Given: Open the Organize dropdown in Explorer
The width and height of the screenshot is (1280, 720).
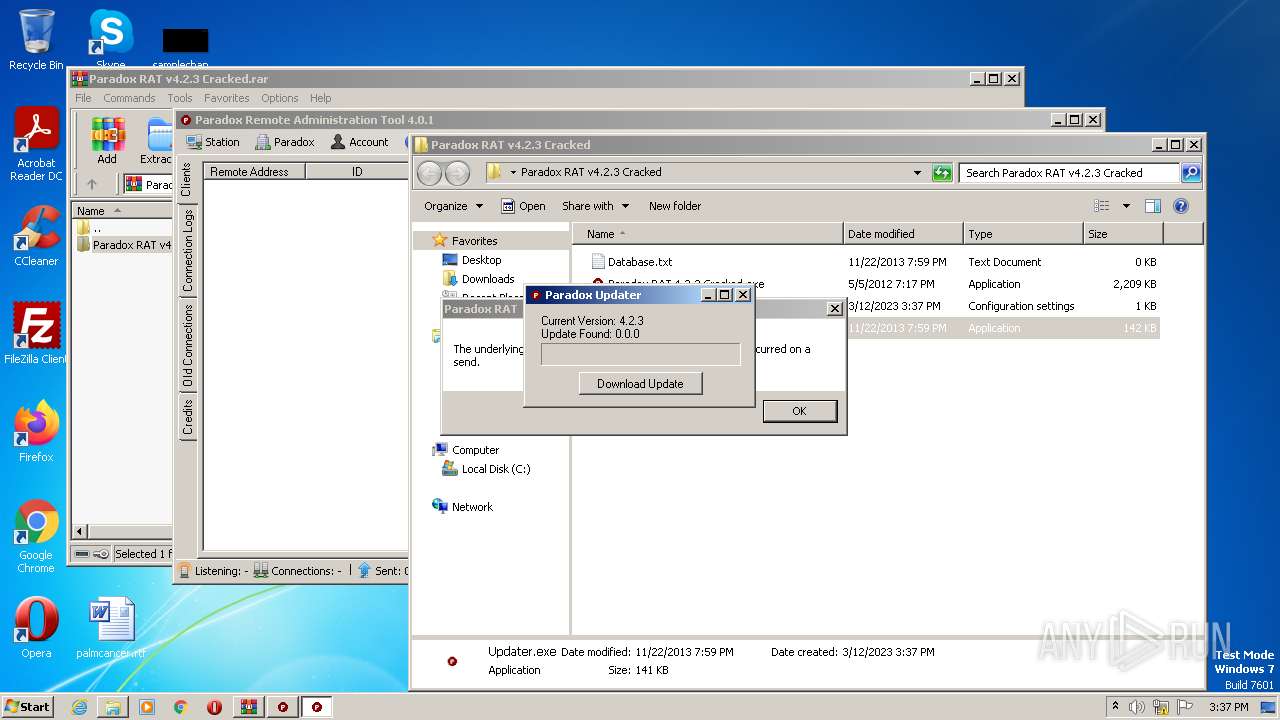Looking at the screenshot, I should [x=453, y=206].
